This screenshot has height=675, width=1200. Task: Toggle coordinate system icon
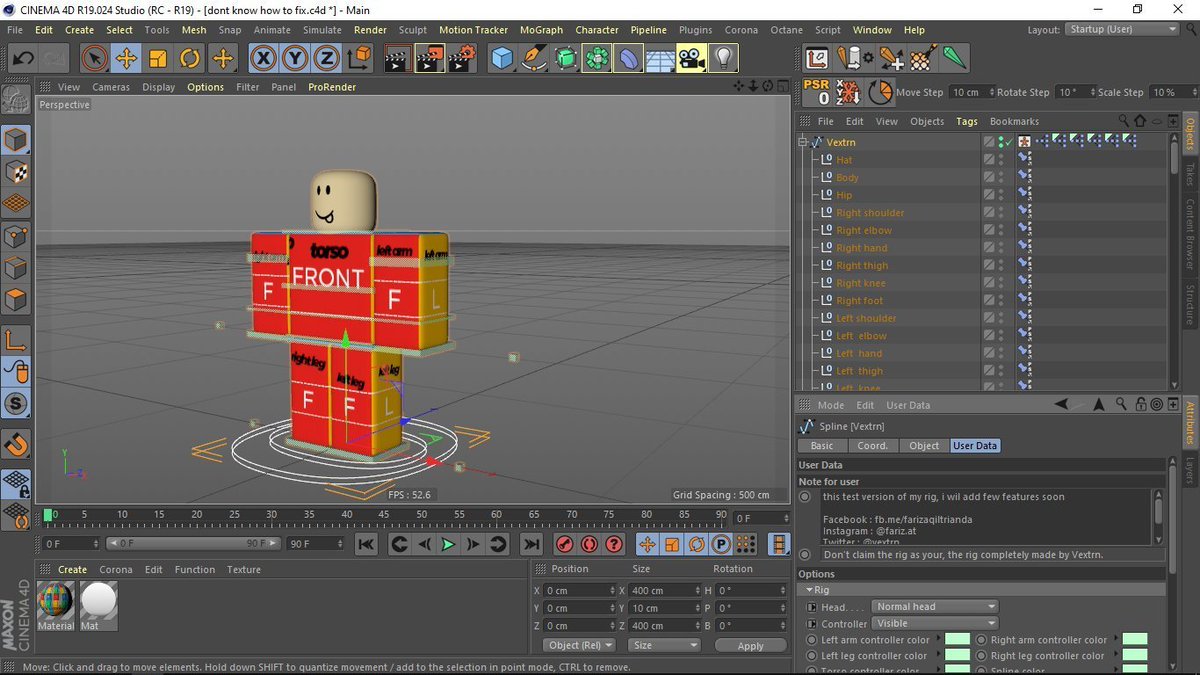[x=357, y=58]
